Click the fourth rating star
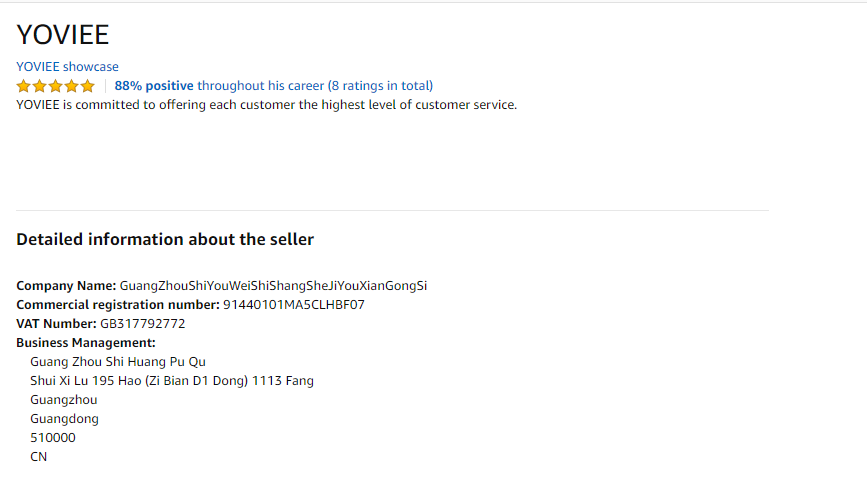Image resolution: width=867 pixels, height=479 pixels. click(x=72, y=86)
